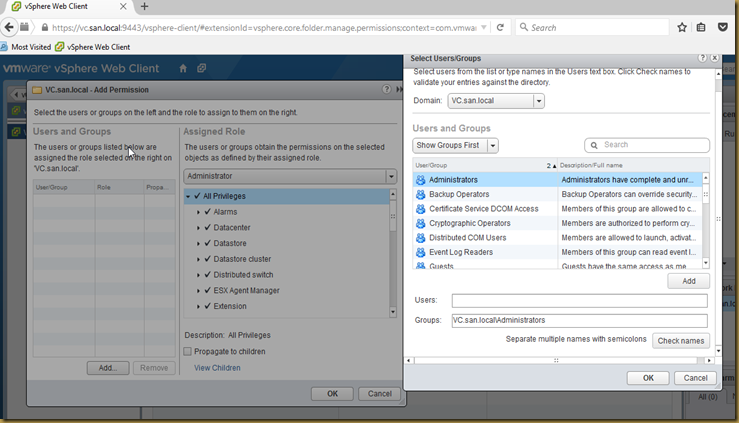739x423 pixels.
Task: Click Event Log Readers group icon
Action: click(420, 252)
